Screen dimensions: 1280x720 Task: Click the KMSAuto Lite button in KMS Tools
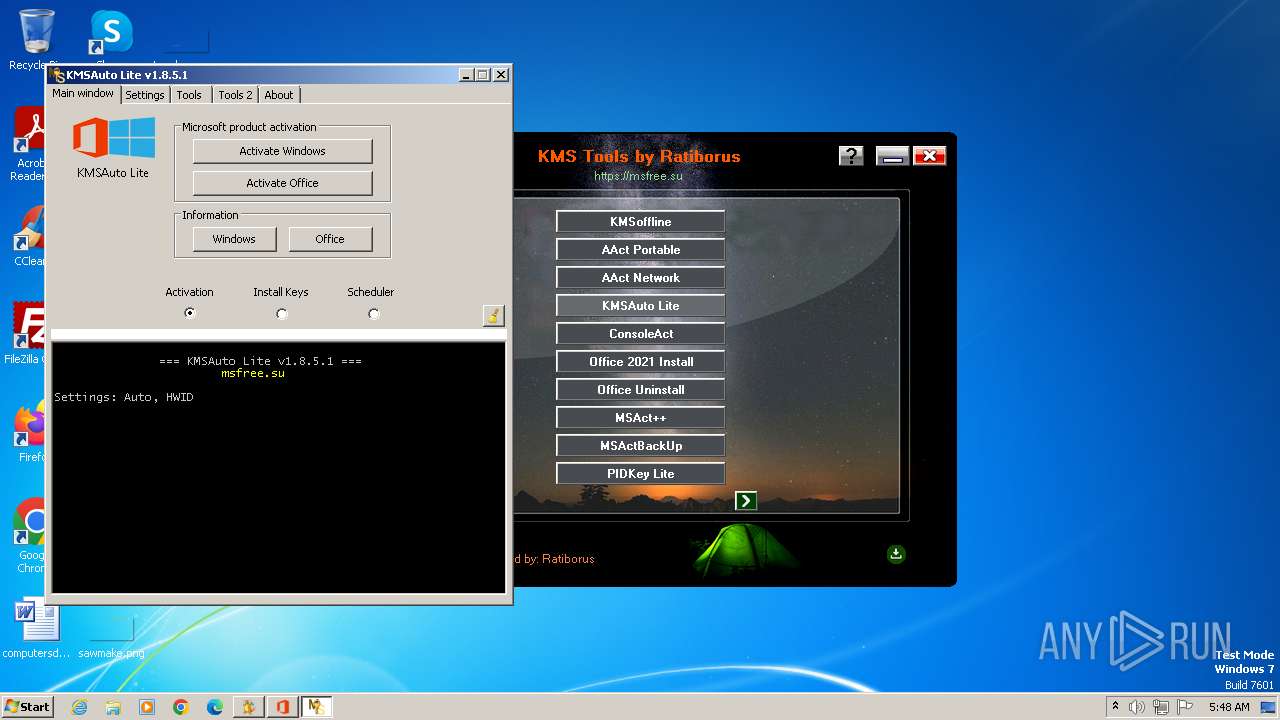point(641,306)
